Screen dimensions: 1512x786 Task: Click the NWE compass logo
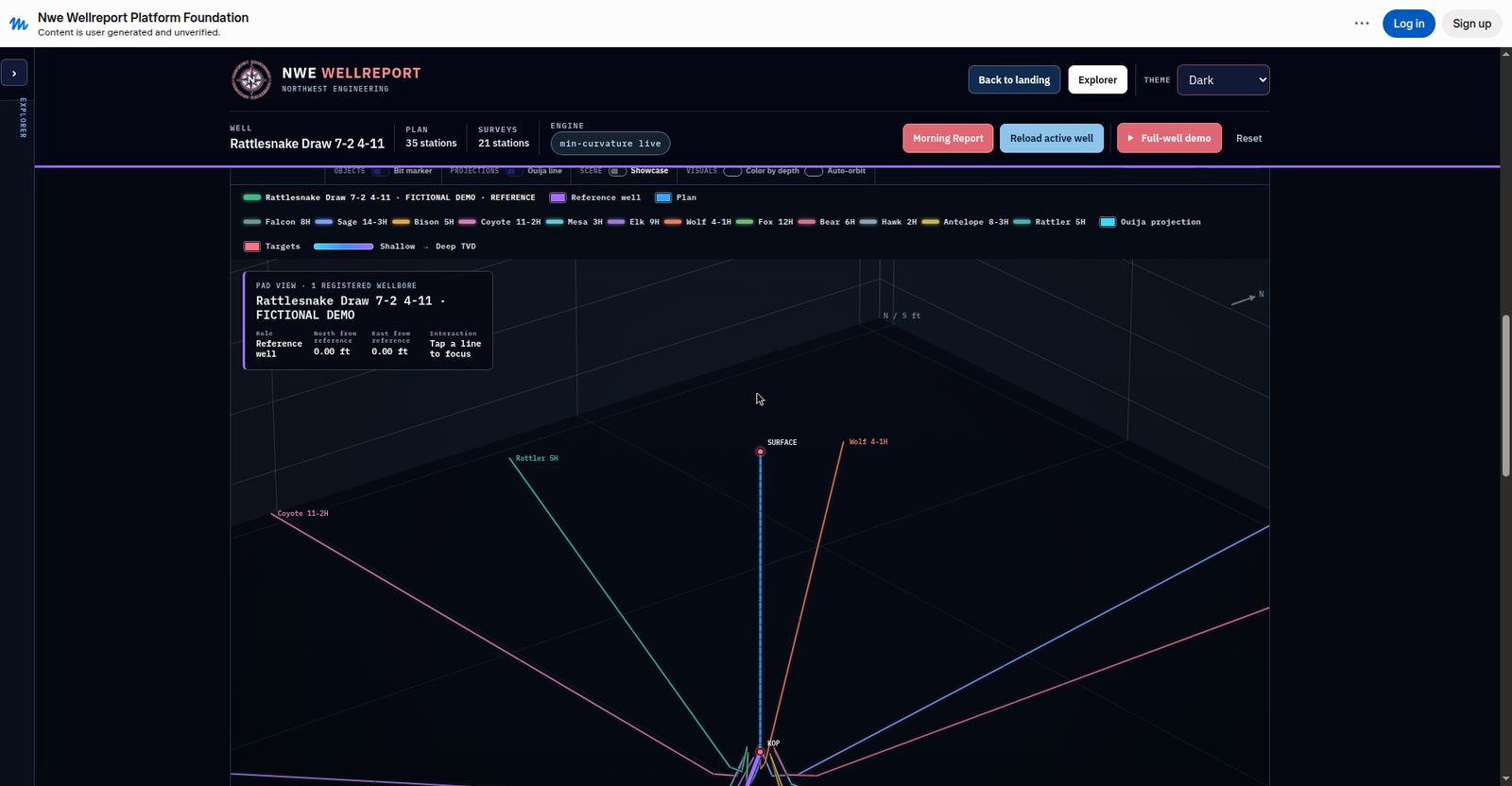(x=251, y=80)
